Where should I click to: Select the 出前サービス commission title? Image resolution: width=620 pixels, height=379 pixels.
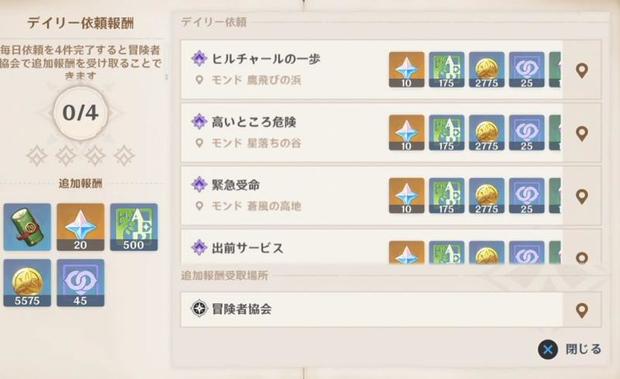(248, 248)
